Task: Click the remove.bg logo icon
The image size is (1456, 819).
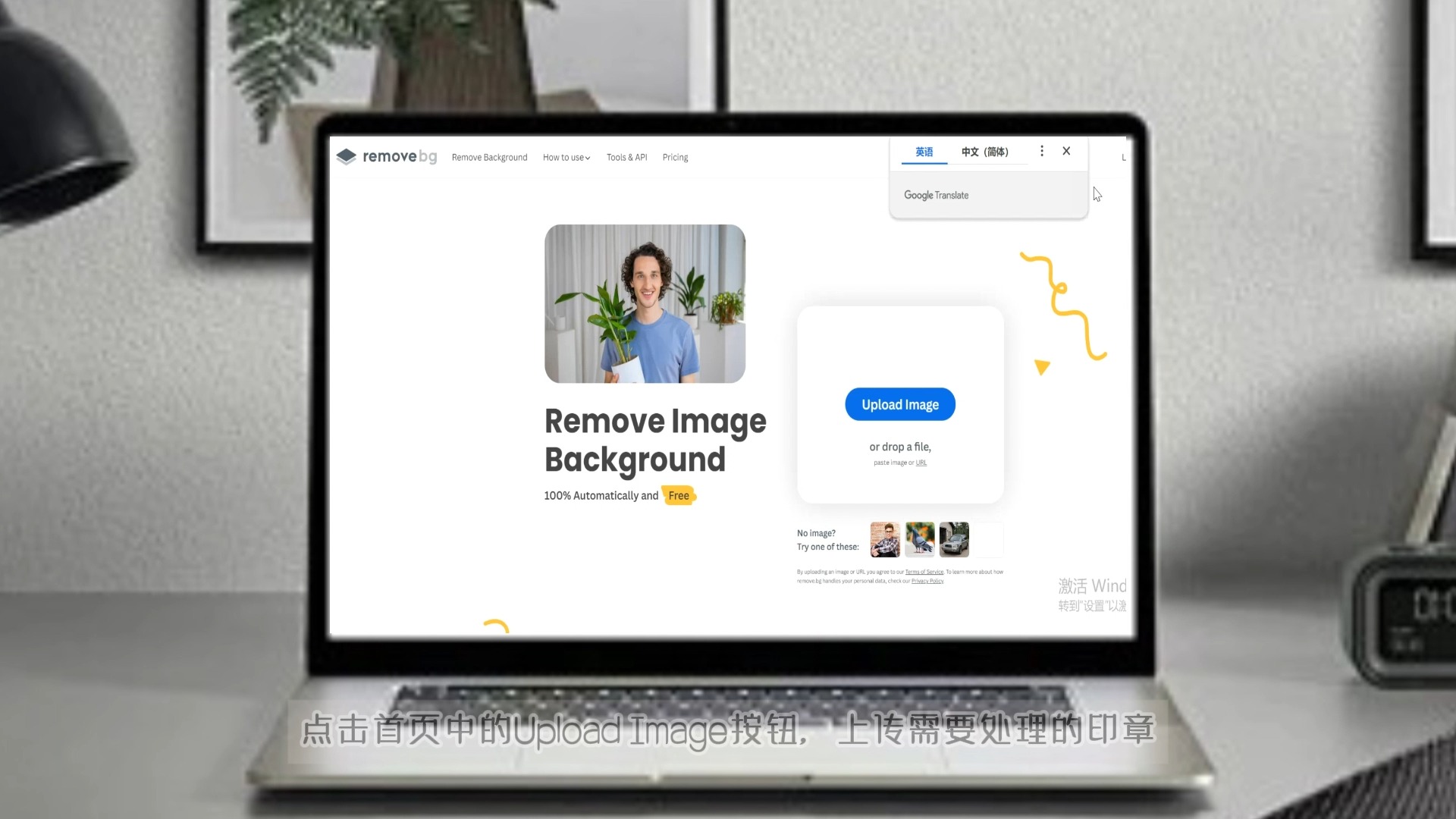Action: [348, 157]
